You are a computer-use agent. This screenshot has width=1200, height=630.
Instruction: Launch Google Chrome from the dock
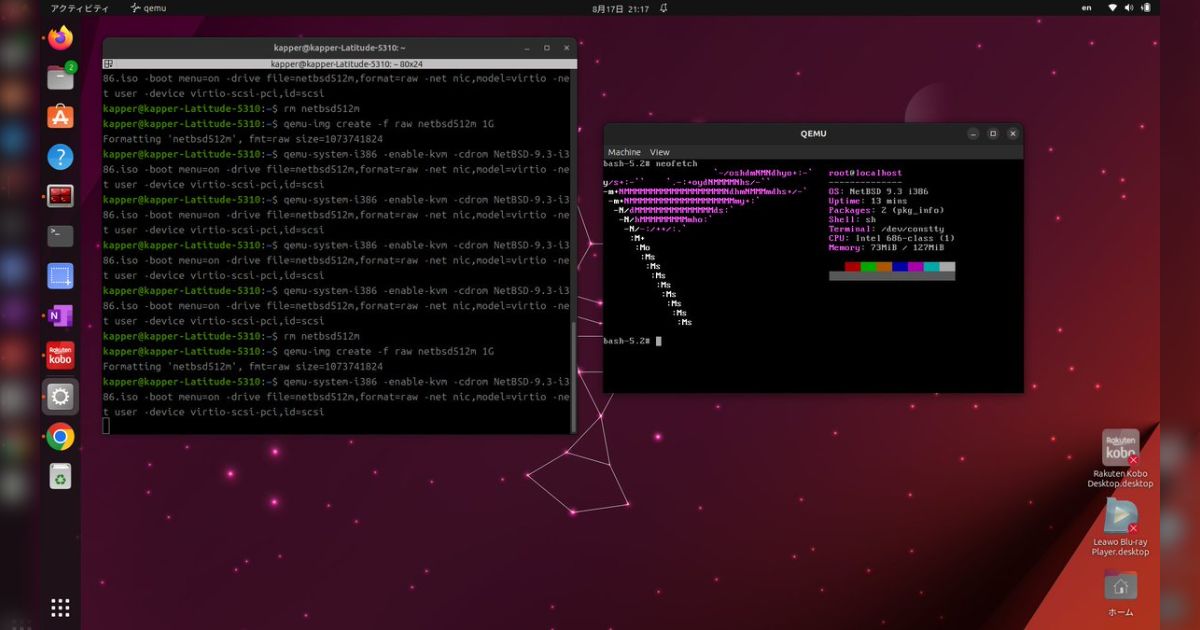click(x=59, y=436)
